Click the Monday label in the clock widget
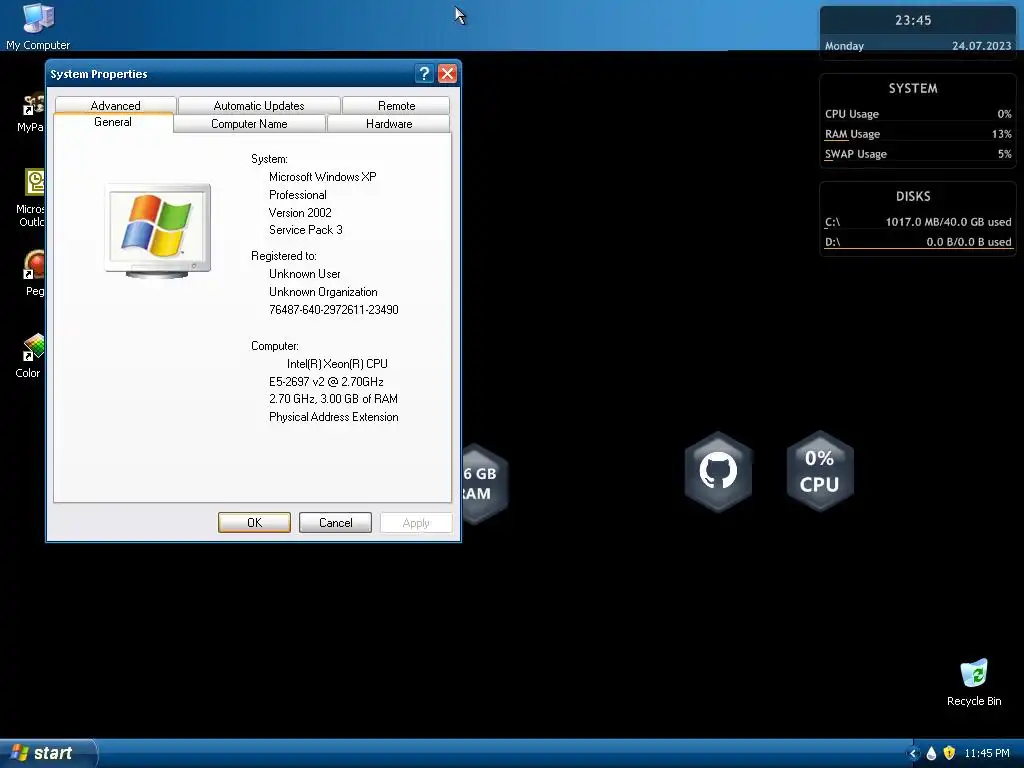 844,46
